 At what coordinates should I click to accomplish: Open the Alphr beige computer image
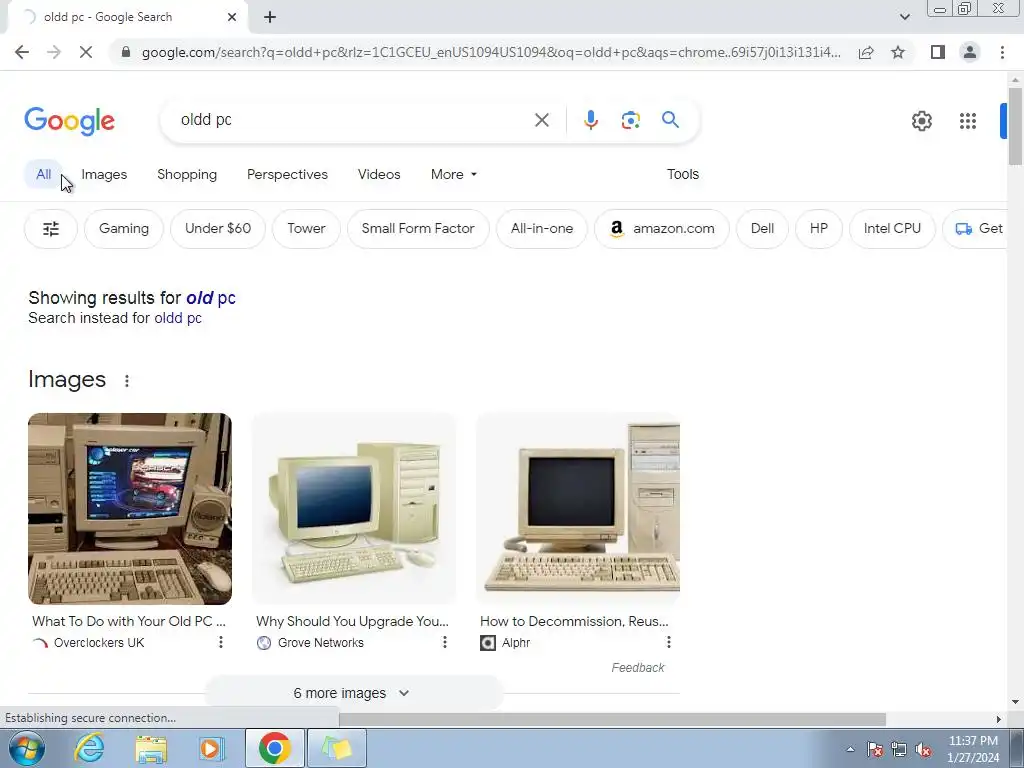pos(578,509)
